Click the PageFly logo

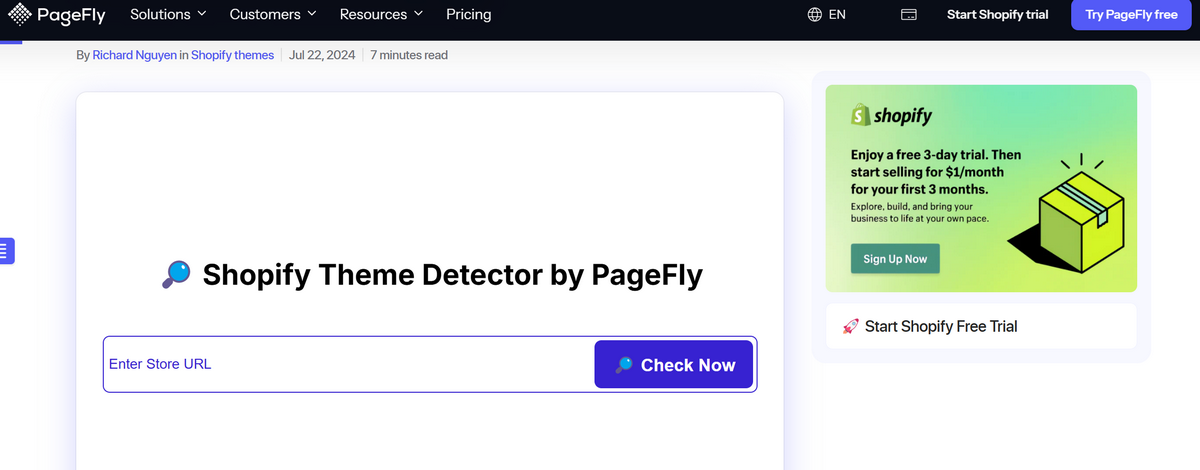[57, 15]
